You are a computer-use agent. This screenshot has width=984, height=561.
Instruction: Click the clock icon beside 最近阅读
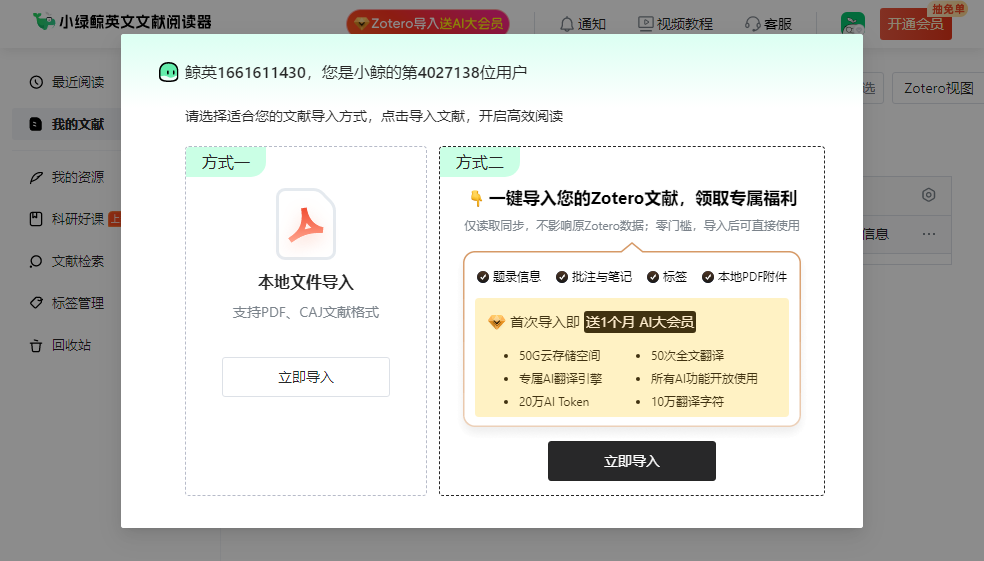click(x=36, y=82)
